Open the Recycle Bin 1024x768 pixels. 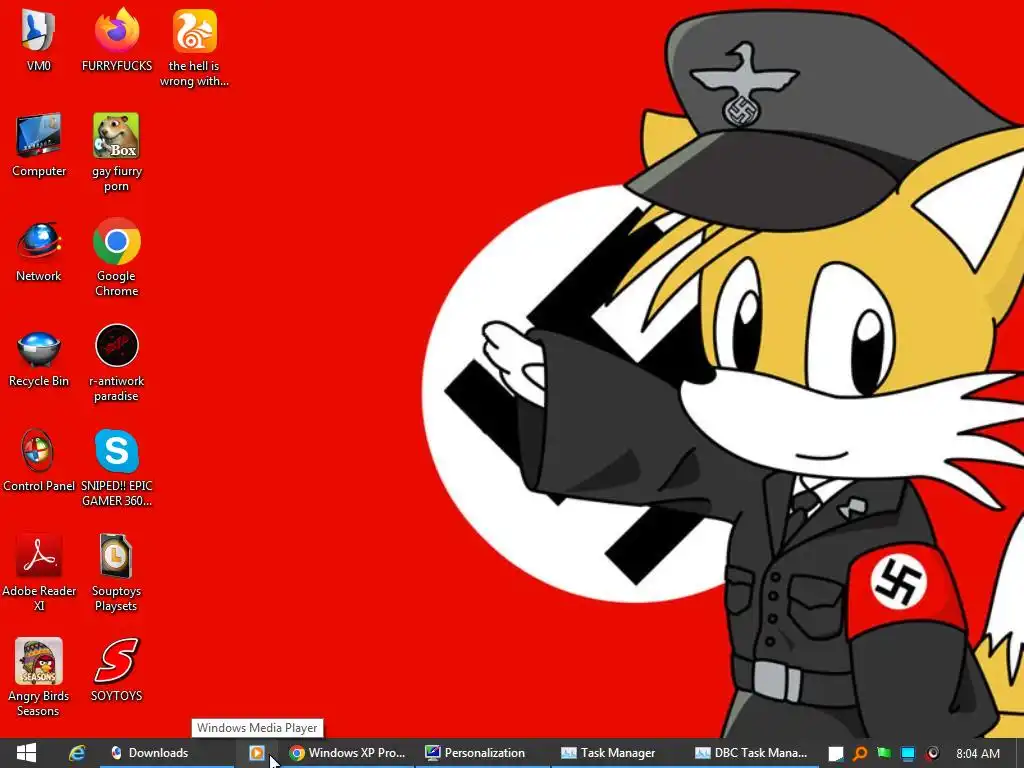click(39, 357)
